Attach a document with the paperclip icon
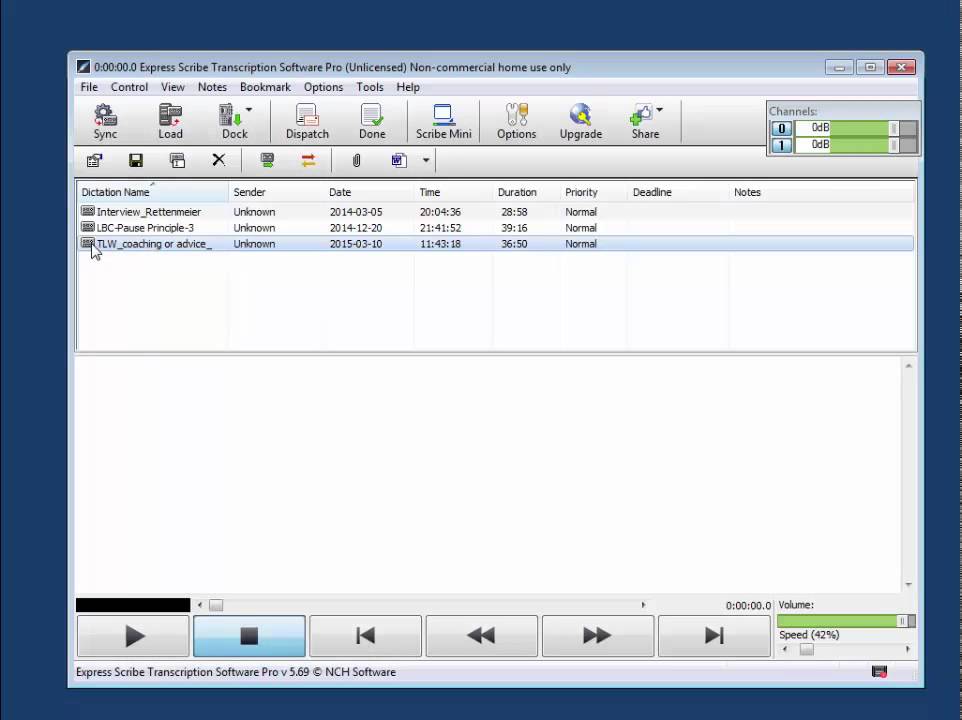Image resolution: width=962 pixels, height=720 pixels. [356, 160]
